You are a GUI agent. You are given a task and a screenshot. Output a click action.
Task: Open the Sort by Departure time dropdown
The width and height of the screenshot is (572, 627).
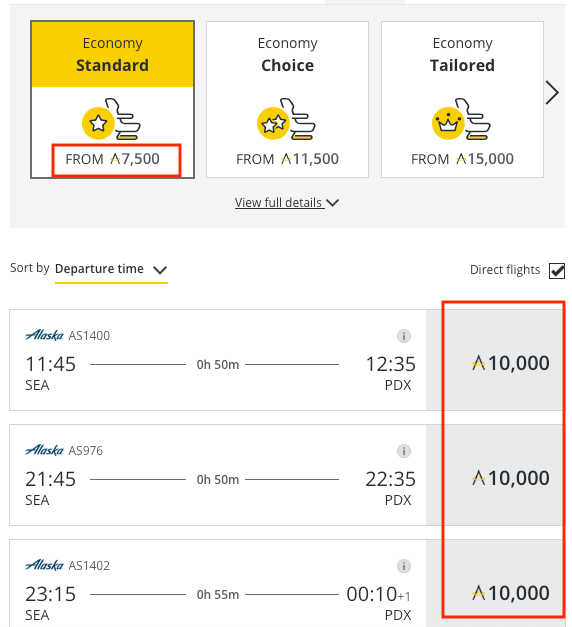[x=111, y=269]
